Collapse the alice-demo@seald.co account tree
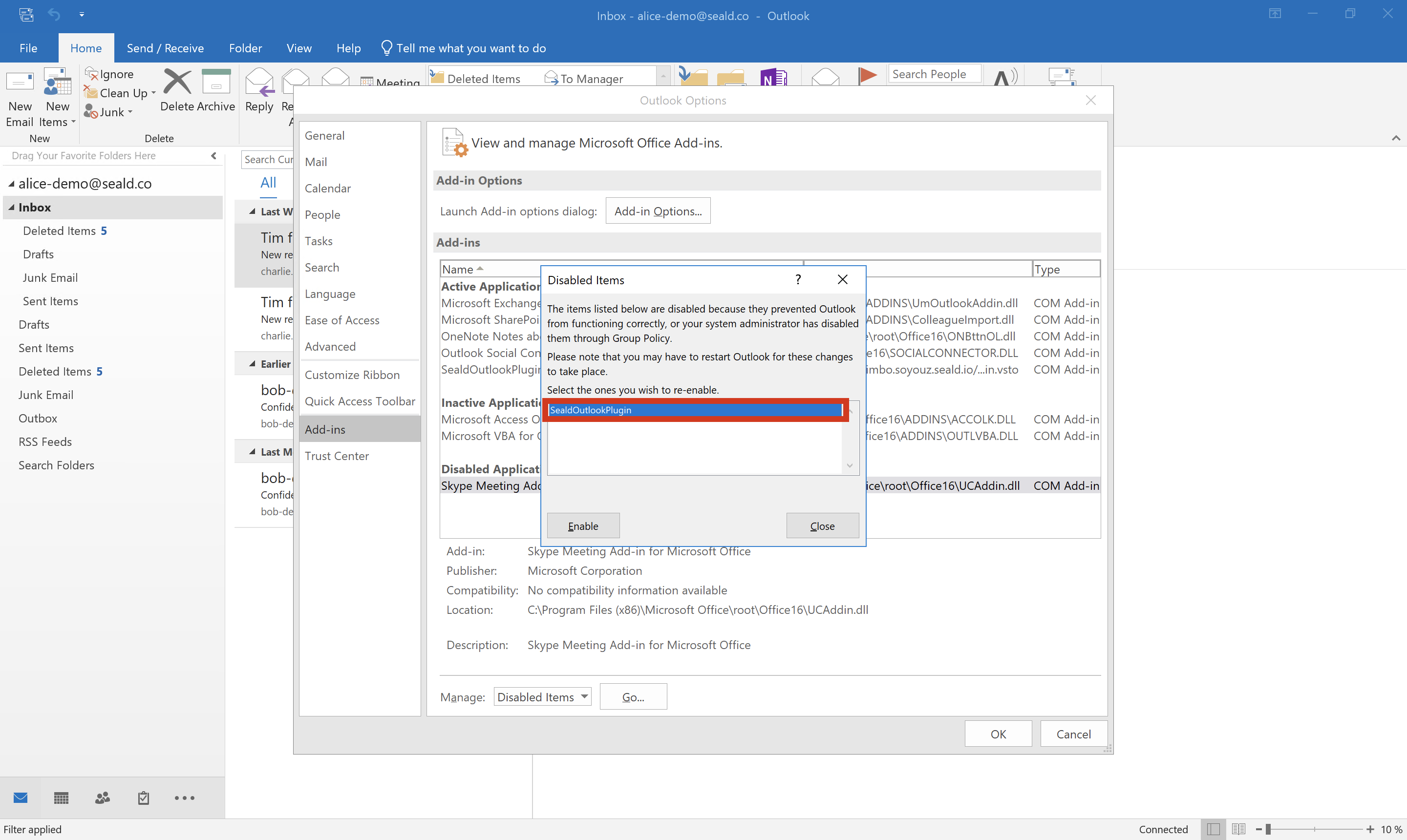The image size is (1407, 840). (x=11, y=184)
